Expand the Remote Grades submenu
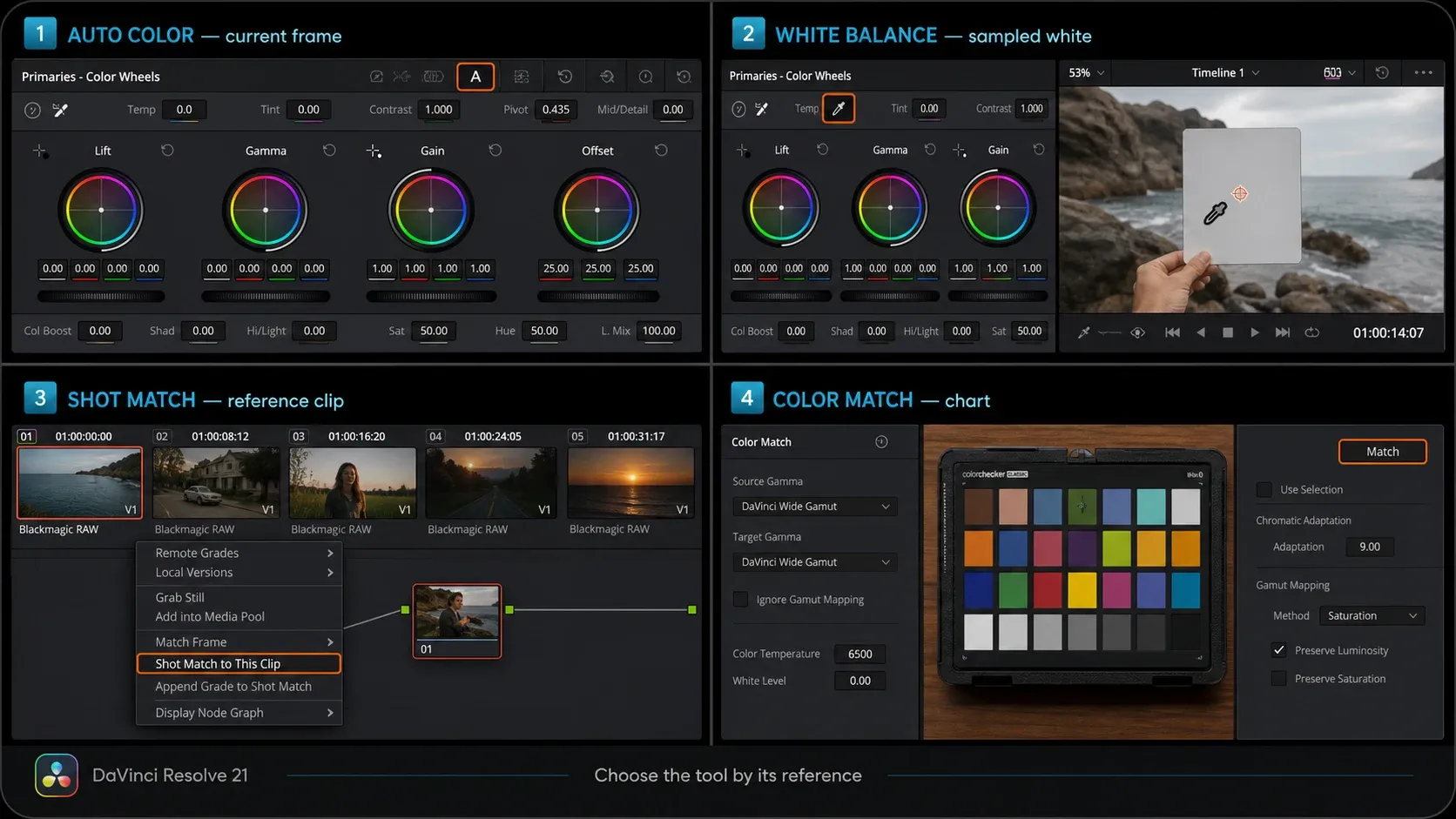1456x819 pixels. pos(239,553)
